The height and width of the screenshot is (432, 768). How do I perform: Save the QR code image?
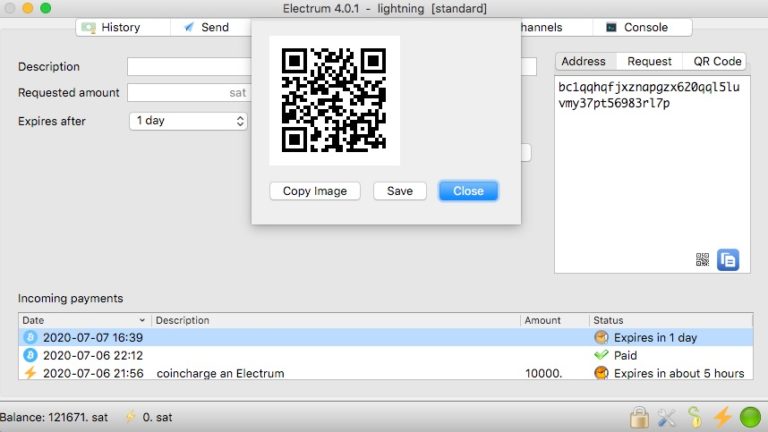pos(400,191)
